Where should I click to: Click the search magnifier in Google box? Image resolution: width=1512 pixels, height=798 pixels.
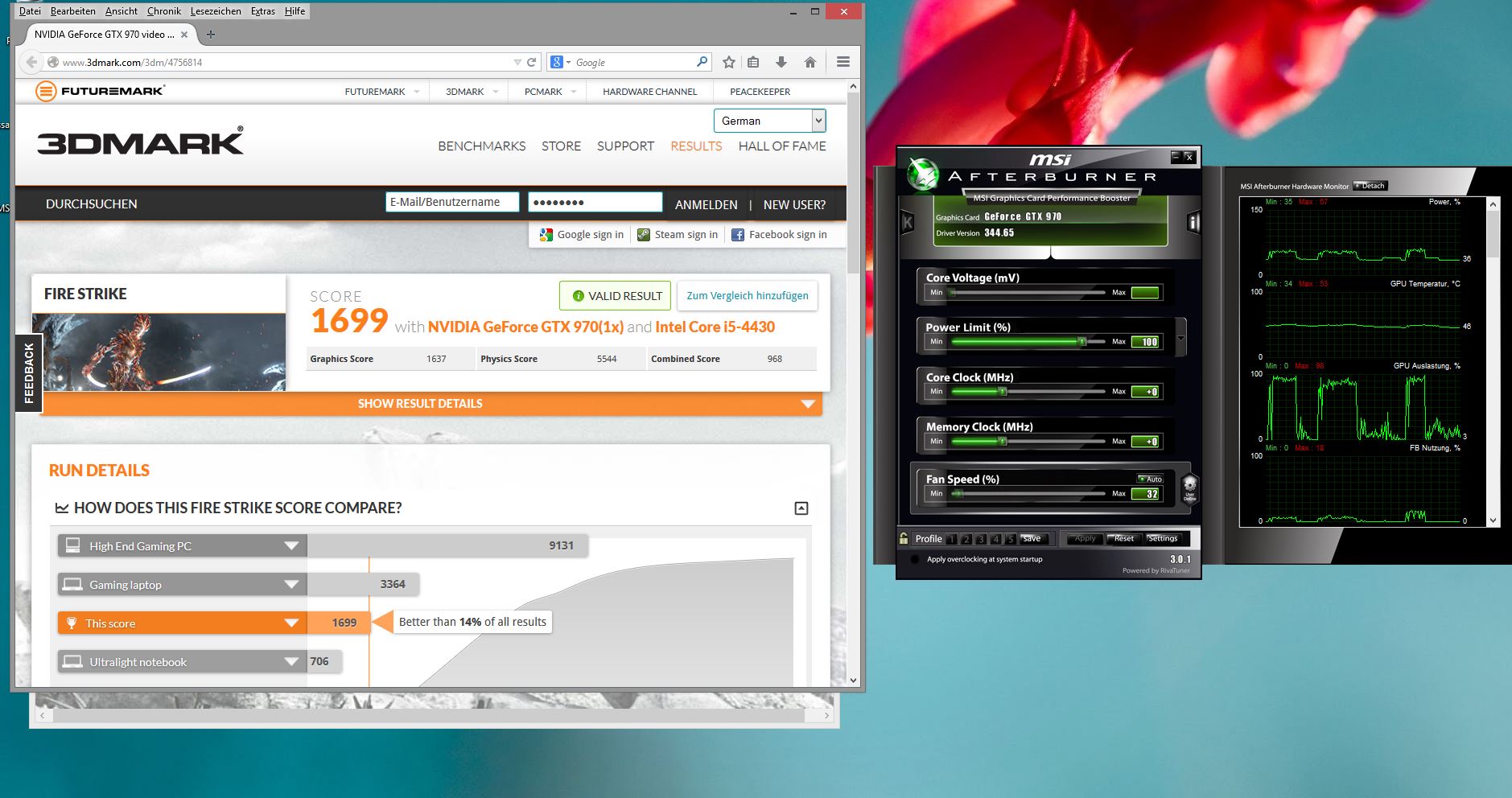702,62
